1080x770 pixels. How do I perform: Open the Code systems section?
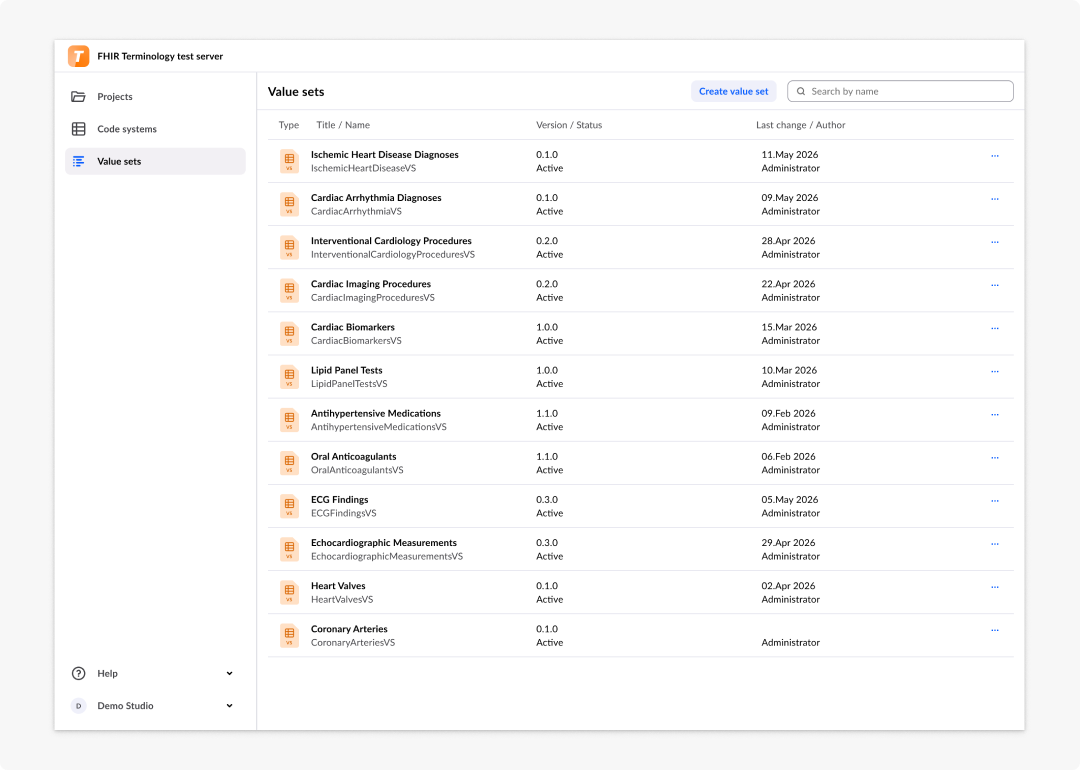(x=155, y=129)
